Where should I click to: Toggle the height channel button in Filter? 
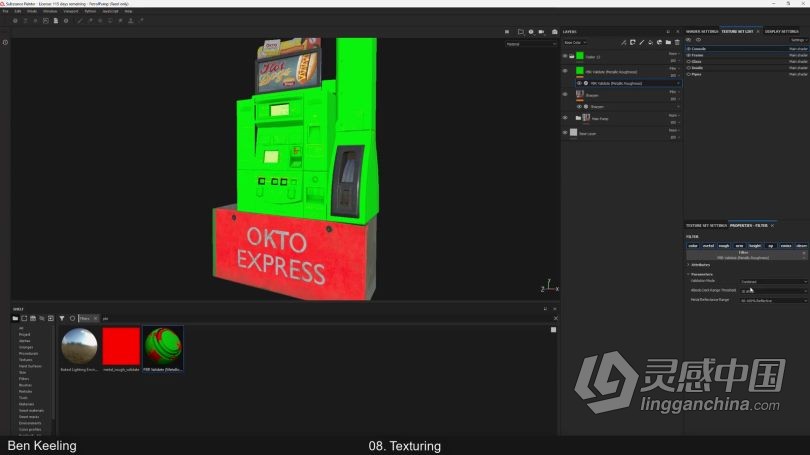pos(755,246)
